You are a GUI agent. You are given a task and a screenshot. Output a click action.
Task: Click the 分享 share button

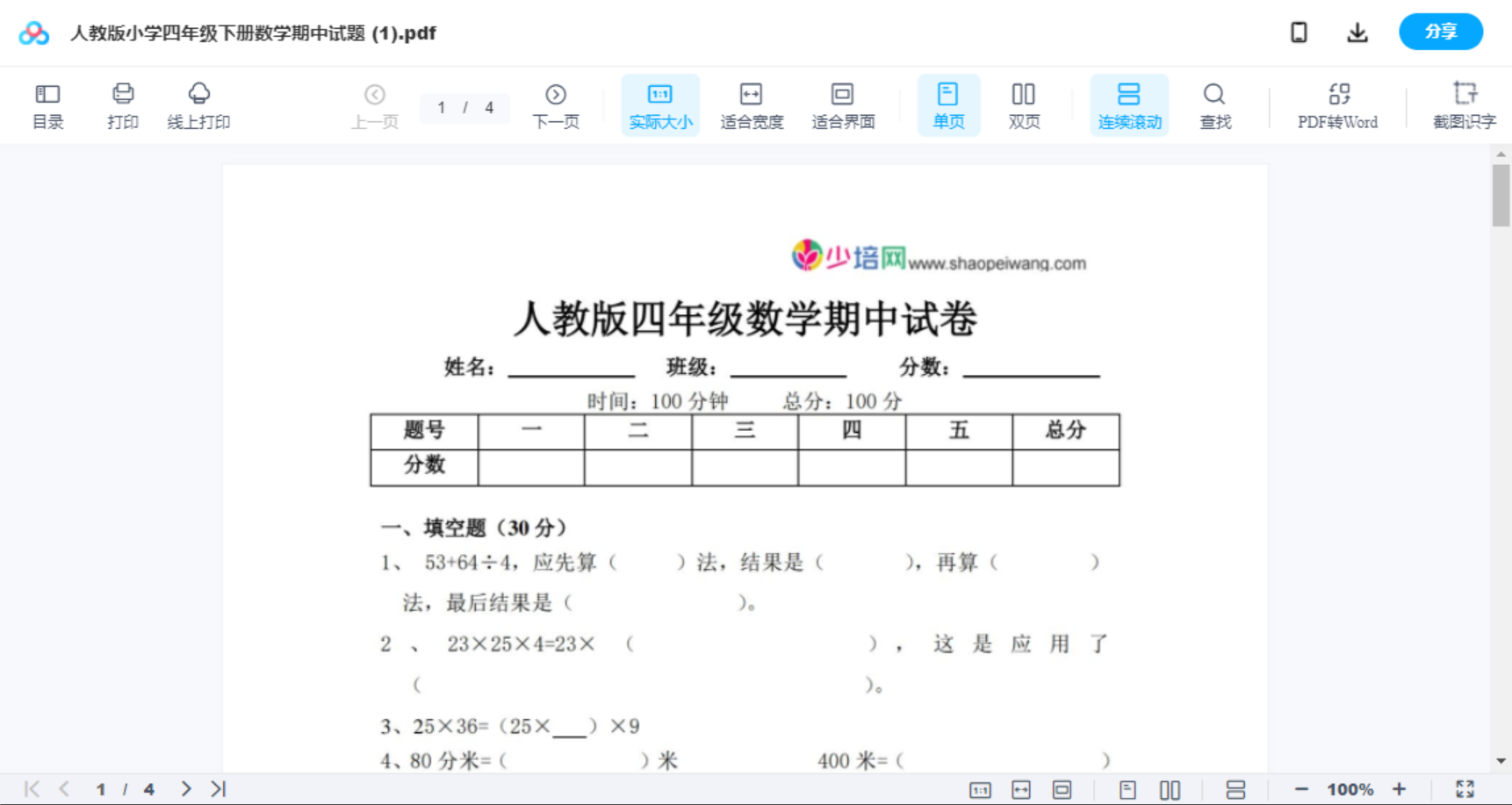point(1440,32)
